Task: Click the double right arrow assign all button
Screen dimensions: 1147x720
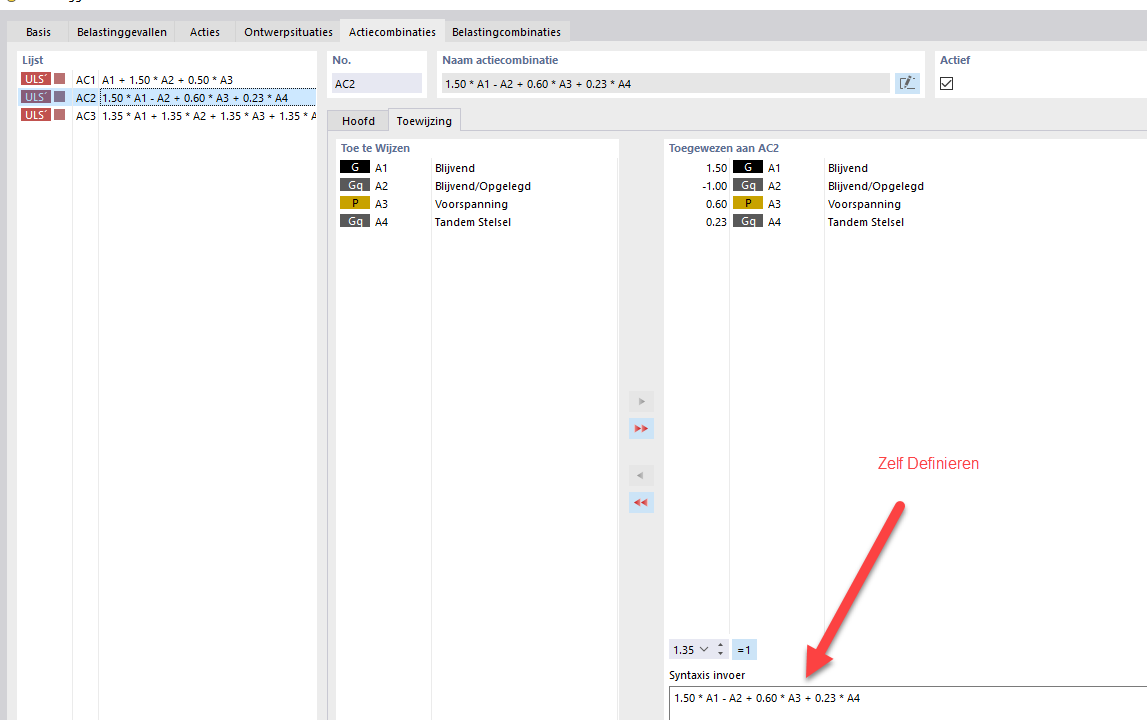Action: tap(642, 428)
